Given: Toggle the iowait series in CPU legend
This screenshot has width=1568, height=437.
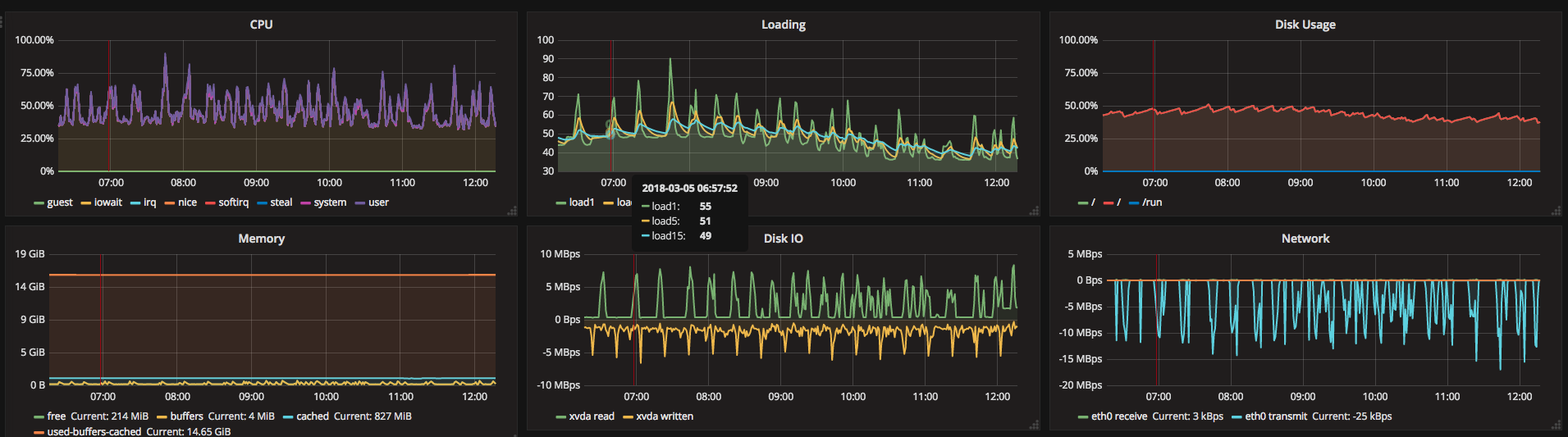Looking at the screenshot, I should pyautogui.click(x=107, y=203).
